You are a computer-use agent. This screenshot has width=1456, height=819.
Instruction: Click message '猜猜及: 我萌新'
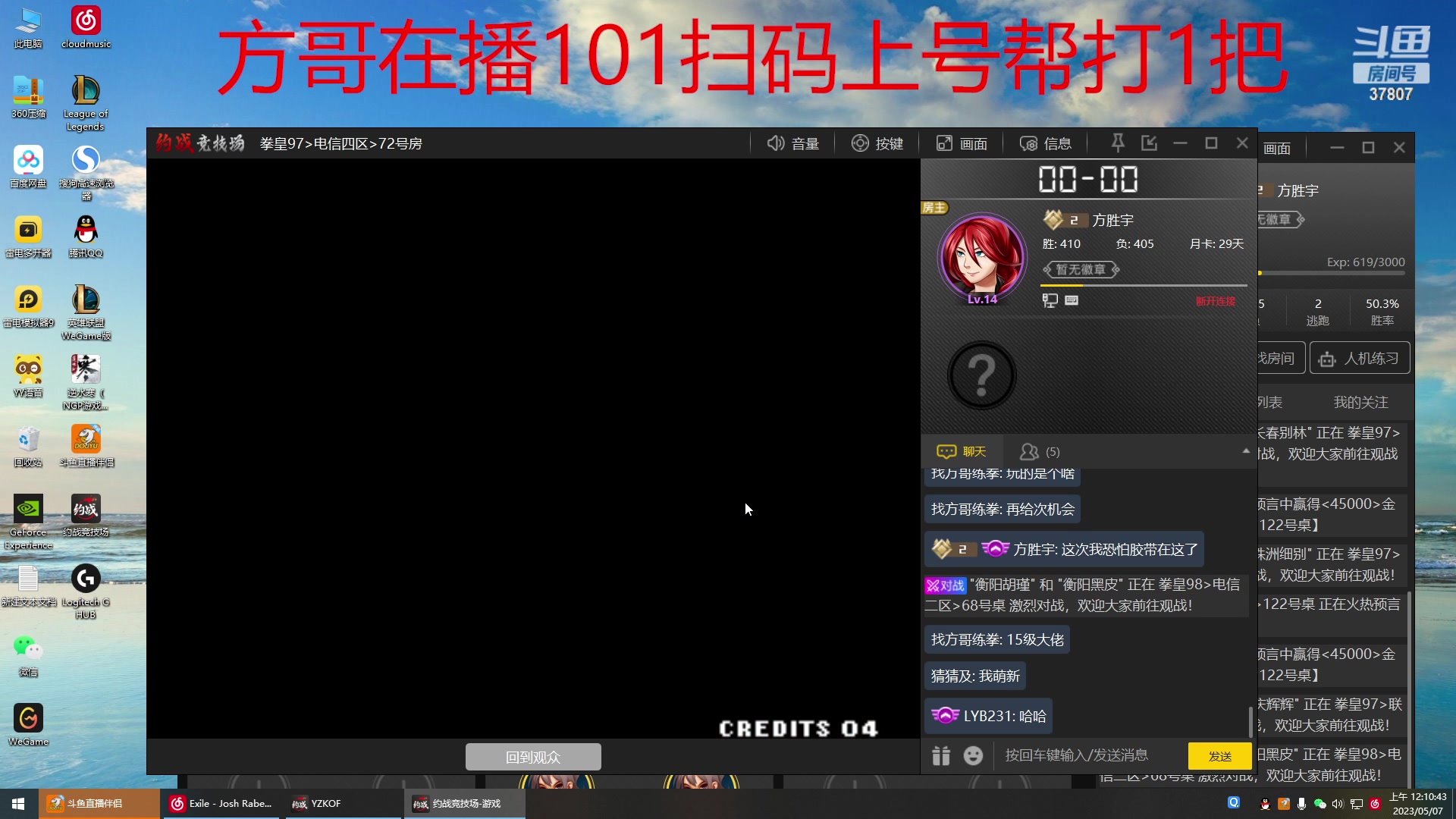click(975, 676)
